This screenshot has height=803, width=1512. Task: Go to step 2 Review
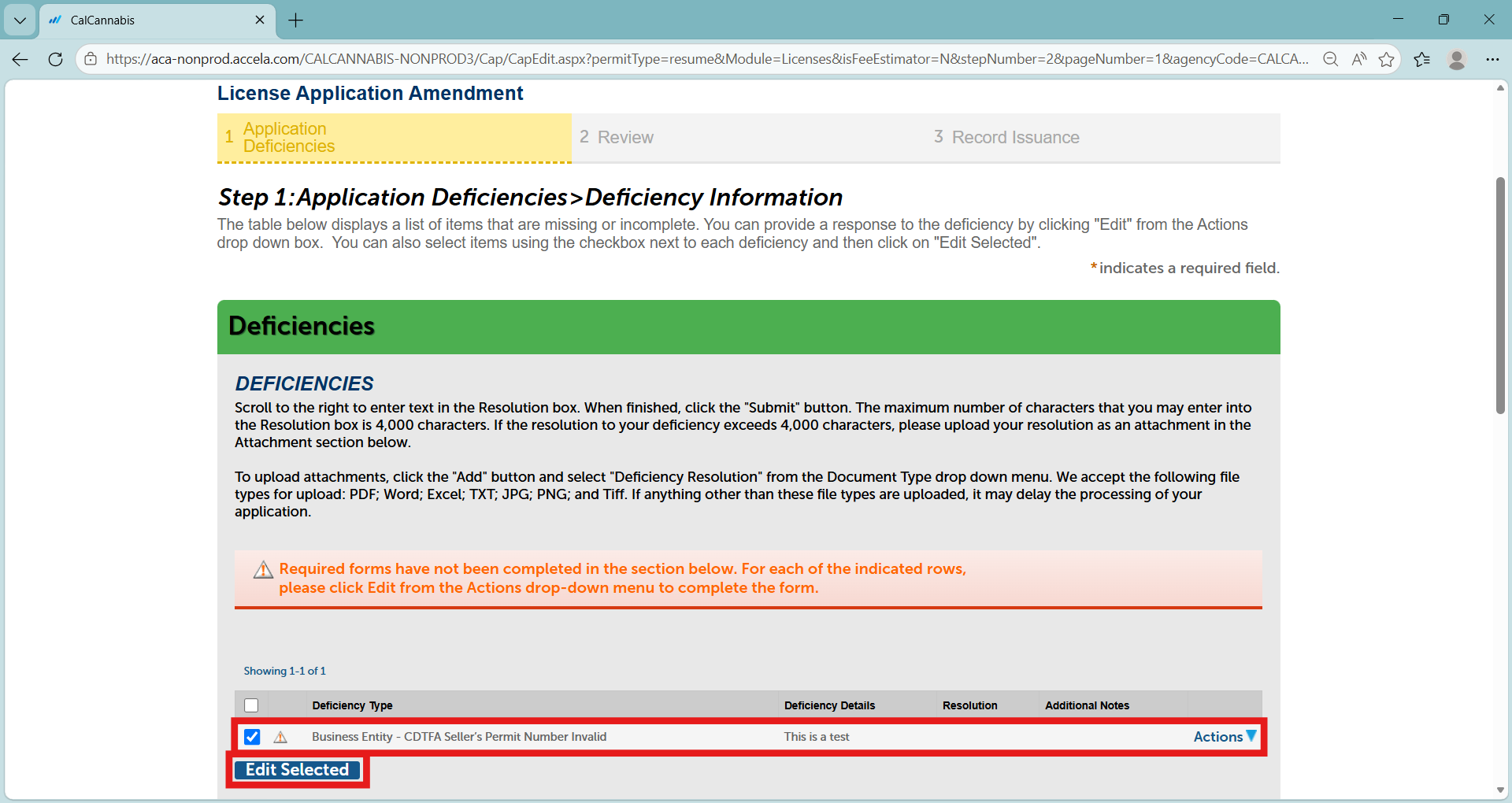tap(748, 138)
